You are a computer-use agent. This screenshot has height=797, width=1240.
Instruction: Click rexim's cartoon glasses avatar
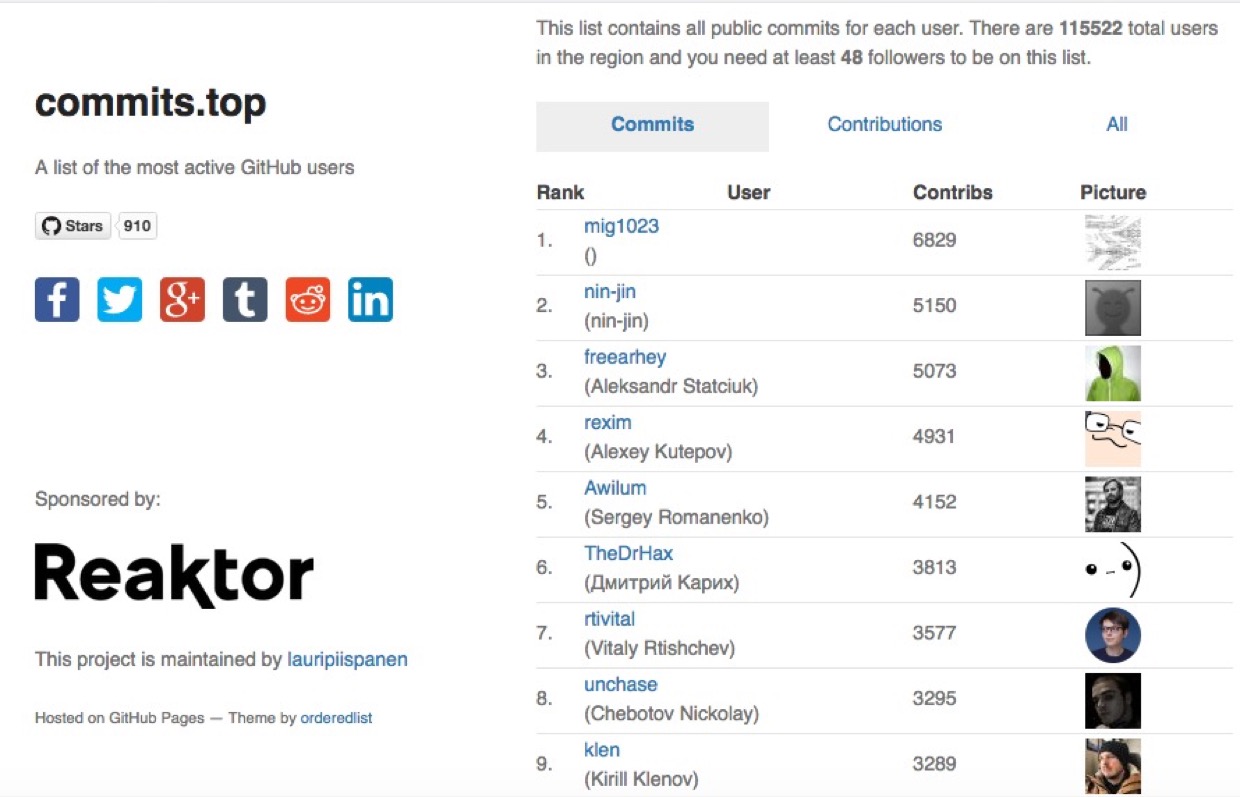coord(1113,438)
